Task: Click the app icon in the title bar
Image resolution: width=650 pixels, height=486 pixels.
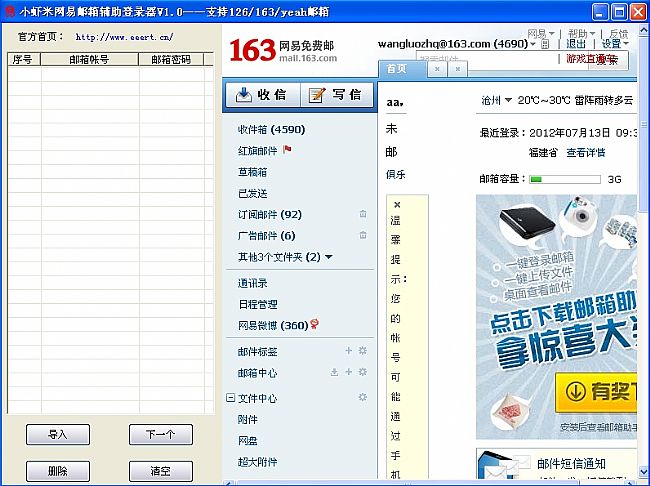Action: coord(10,11)
